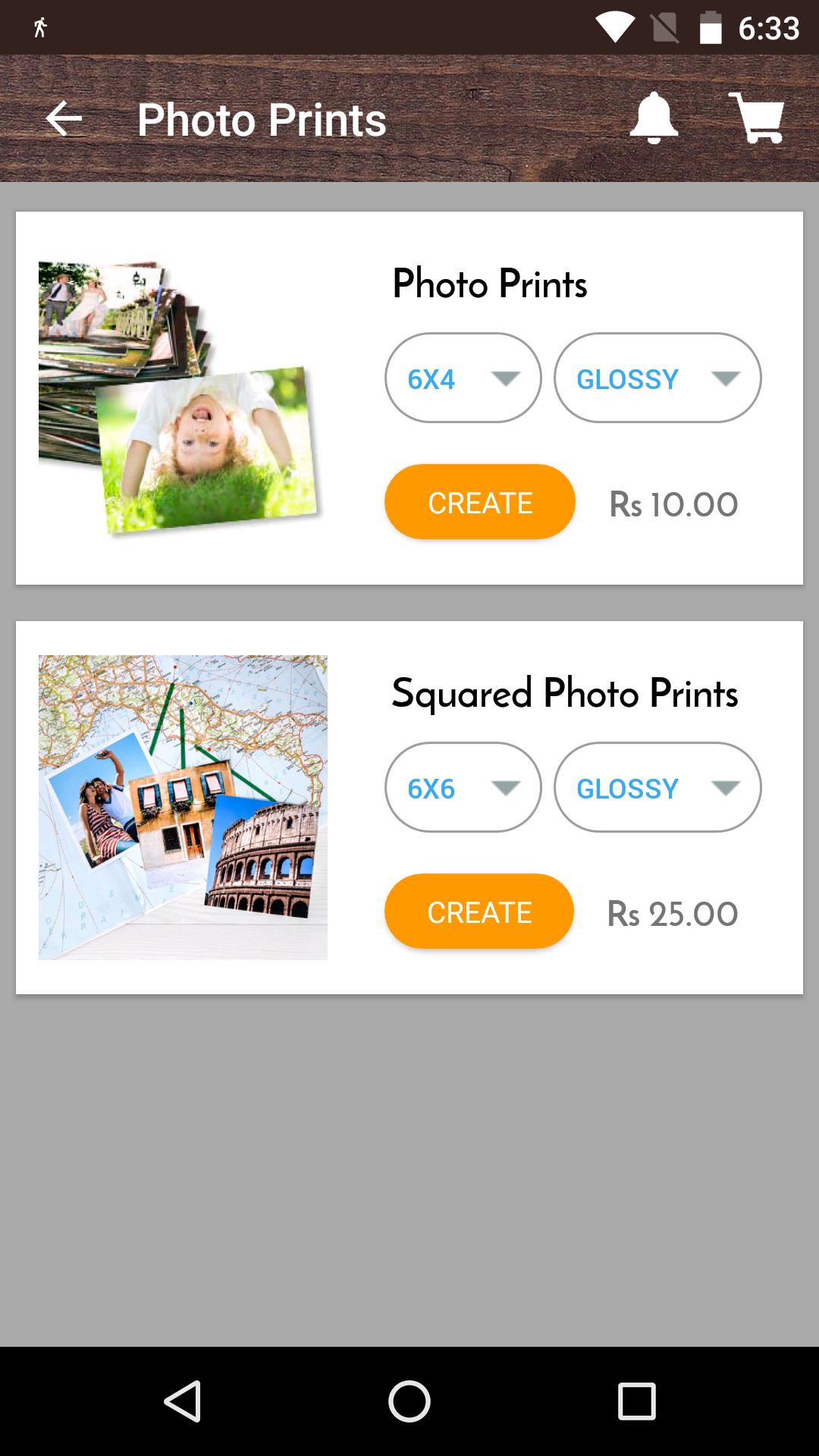Screen dimensions: 819x1456
Task: Expand the 6X6 size dropdown
Action: 463,787
